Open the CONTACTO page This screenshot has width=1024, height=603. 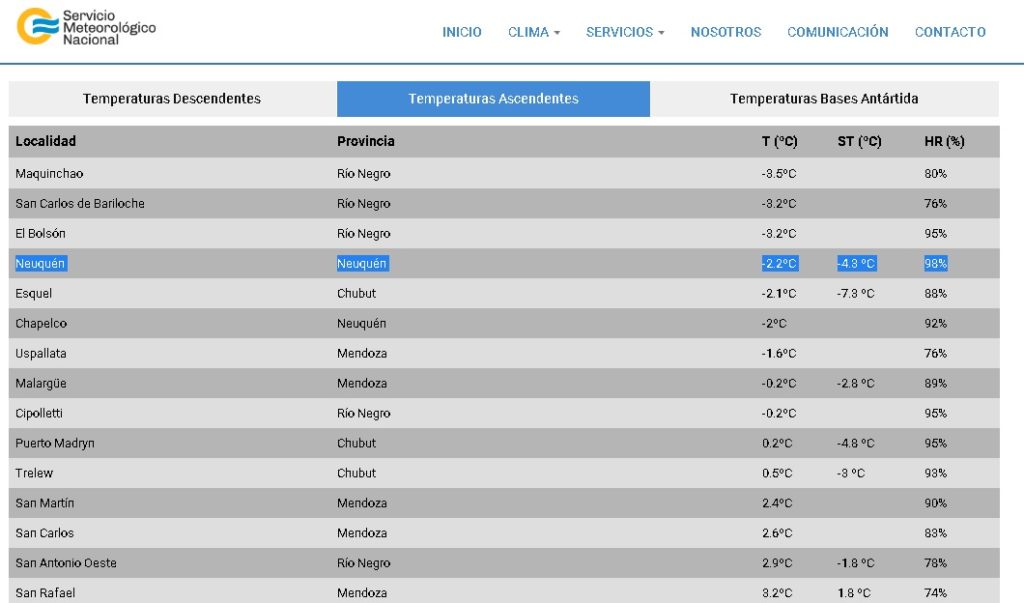tap(949, 32)
